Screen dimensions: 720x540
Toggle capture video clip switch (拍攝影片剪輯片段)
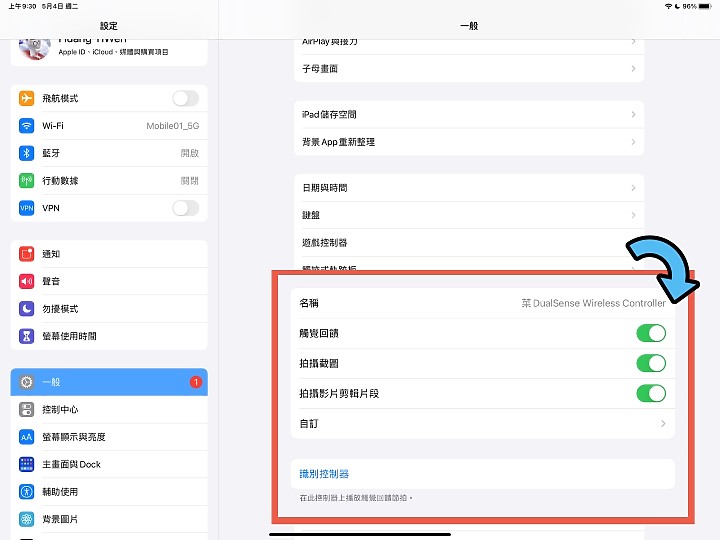click(651, 394)
